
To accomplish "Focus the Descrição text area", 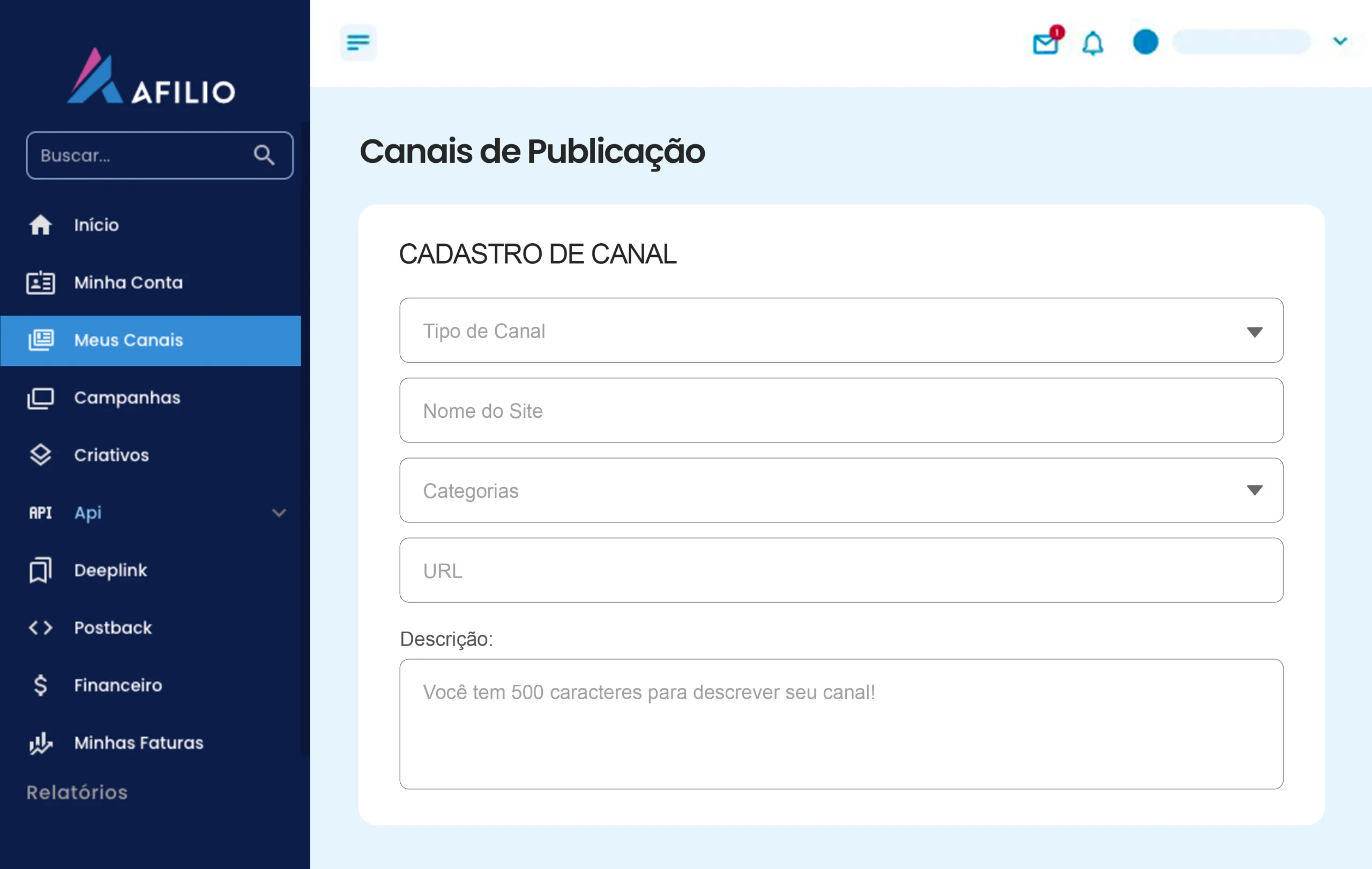I will 841,724.
